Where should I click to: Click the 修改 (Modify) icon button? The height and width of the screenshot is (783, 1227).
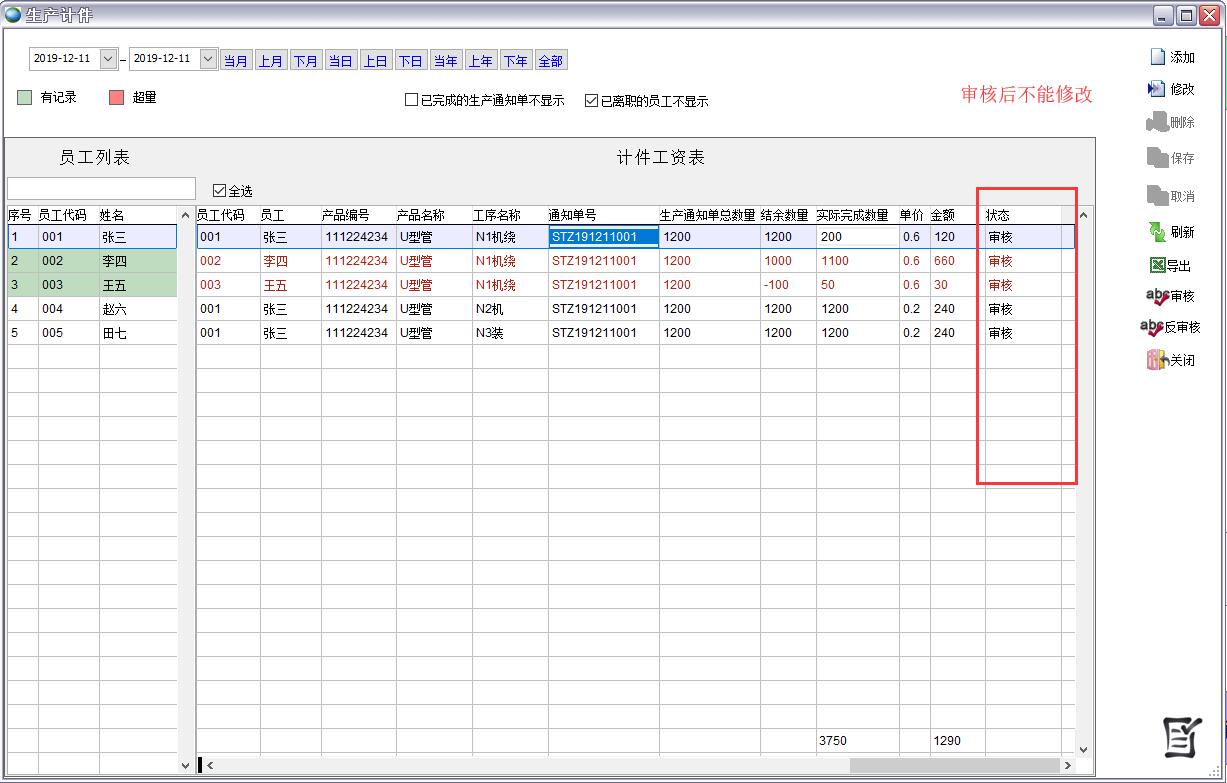(x=1157, y=89)
